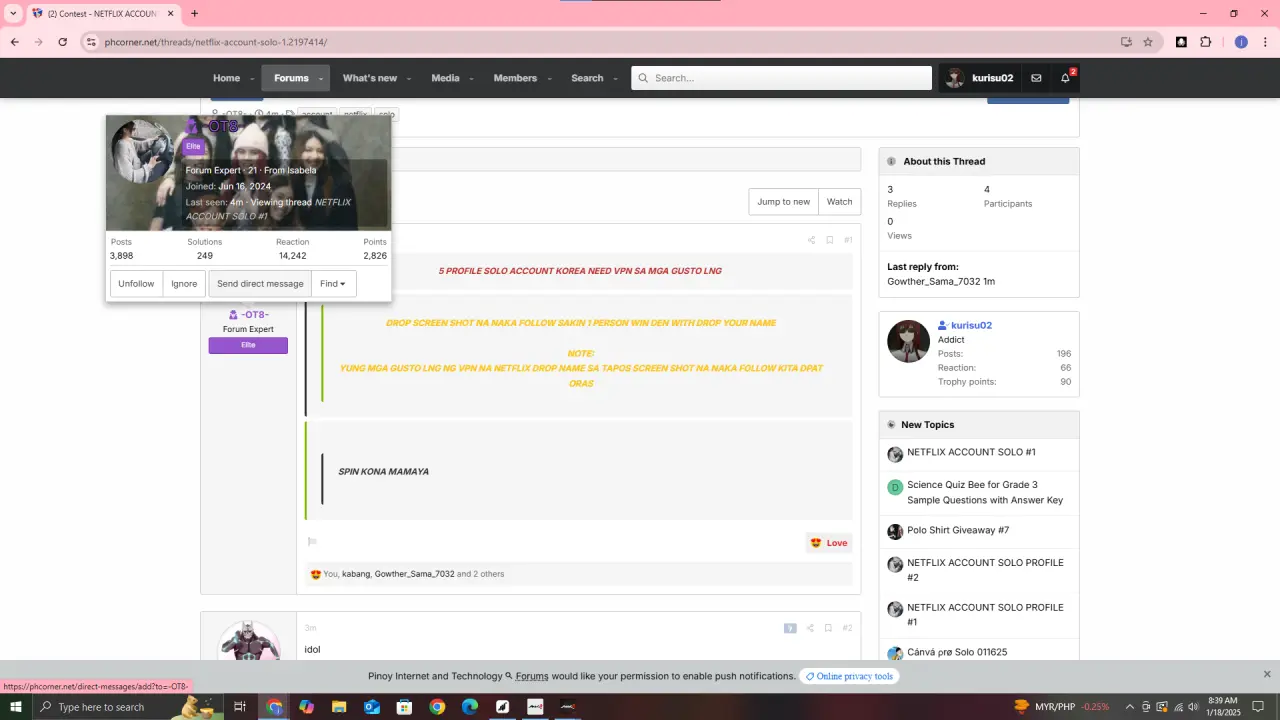Open the notifications bell icon

(1065, 78)
